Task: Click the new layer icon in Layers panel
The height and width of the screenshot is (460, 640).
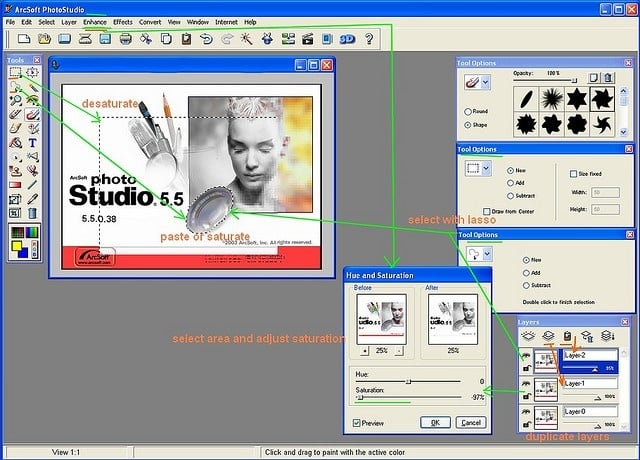Action: (528, 336)
